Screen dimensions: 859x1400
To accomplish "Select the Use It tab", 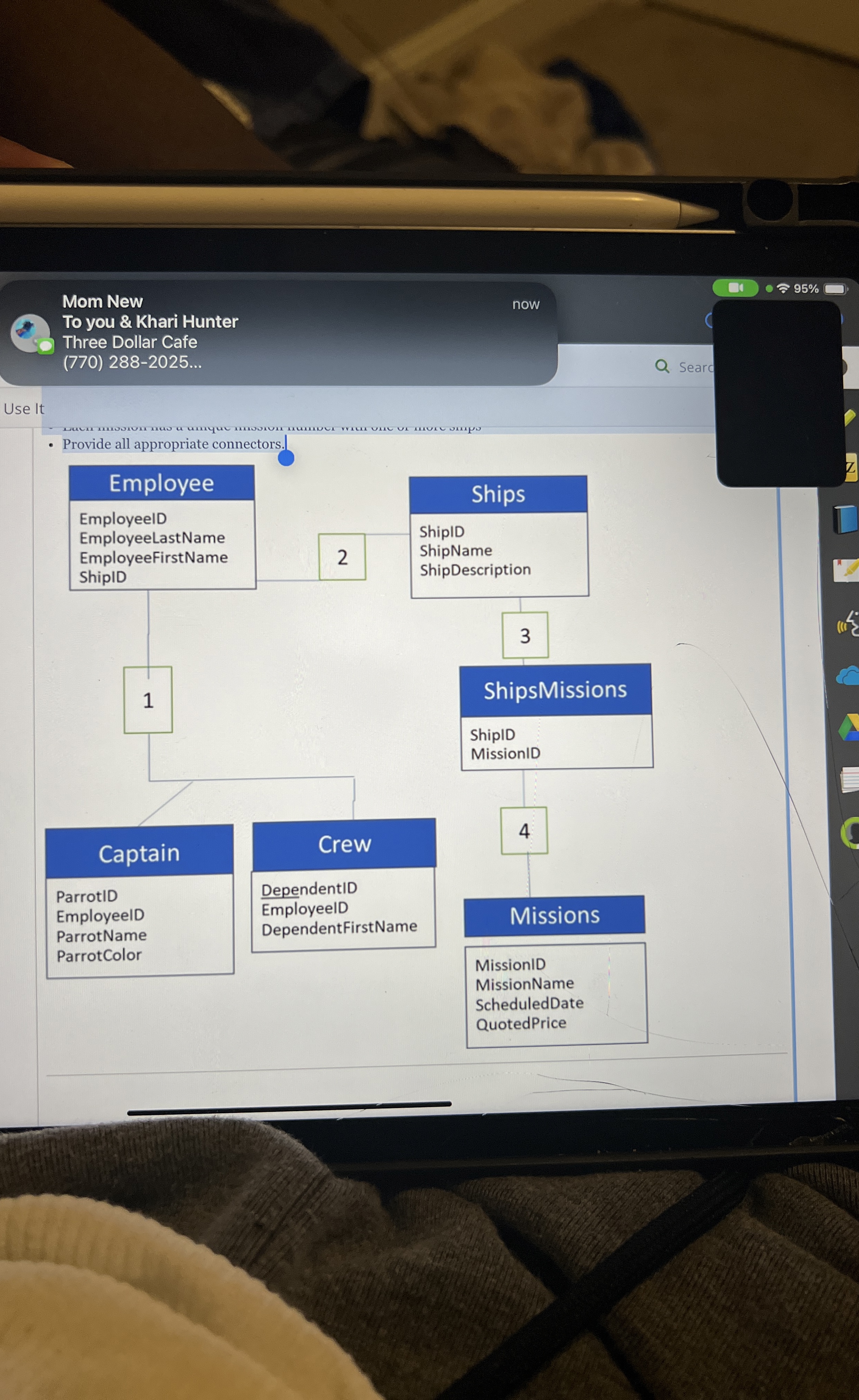I will [23, 409].
